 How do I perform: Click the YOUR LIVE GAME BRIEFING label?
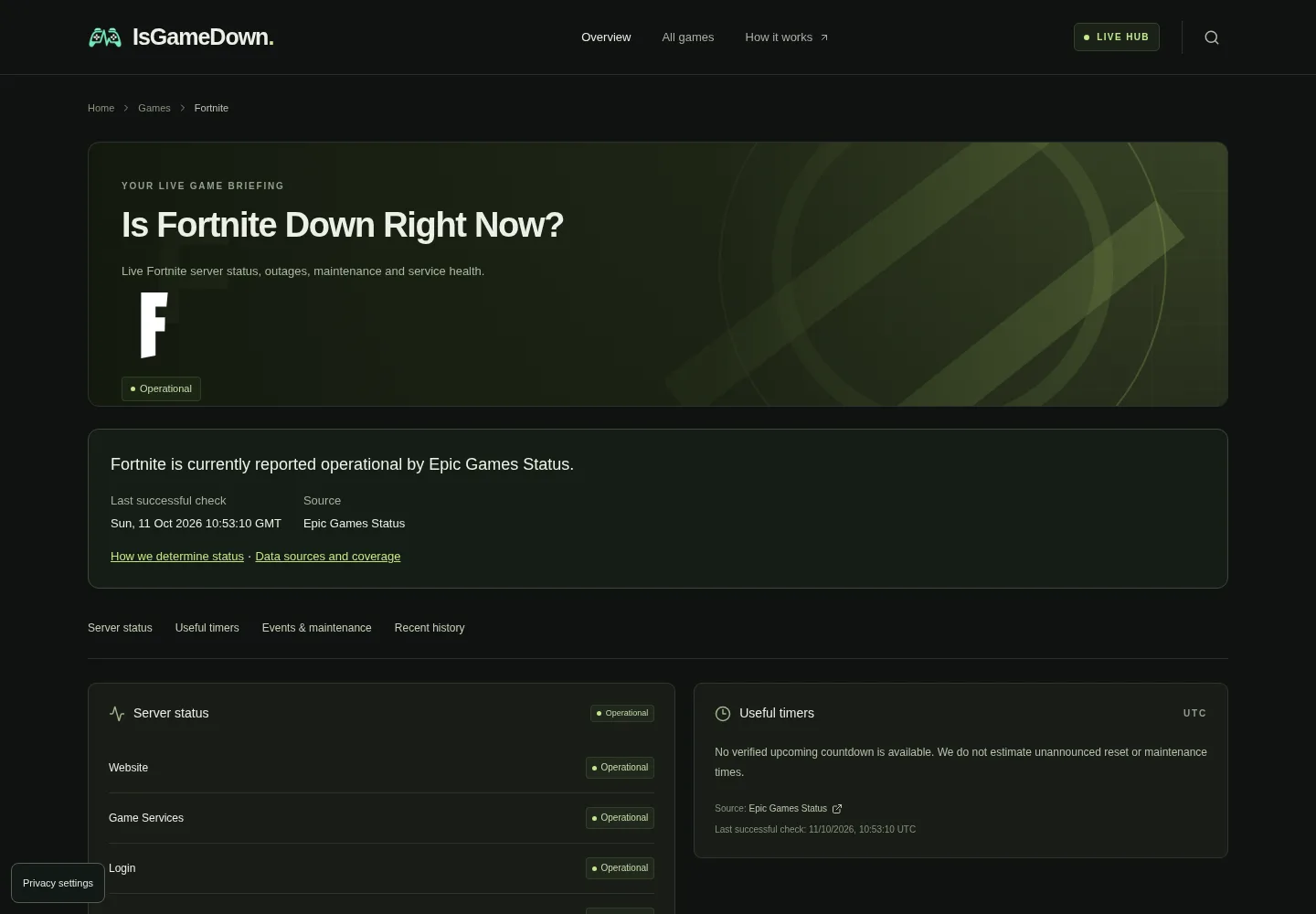(x=203, y=186)
